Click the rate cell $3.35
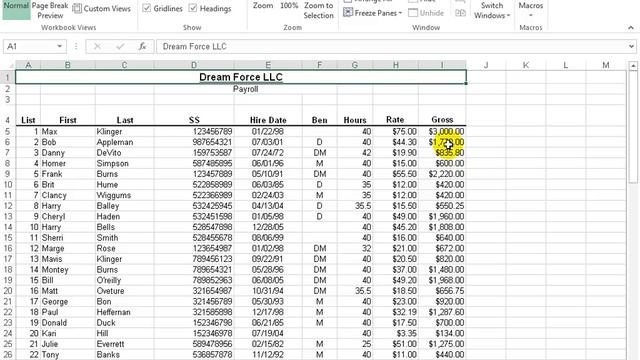Screen dimensions: 640x360 click(x=396, y=333)
